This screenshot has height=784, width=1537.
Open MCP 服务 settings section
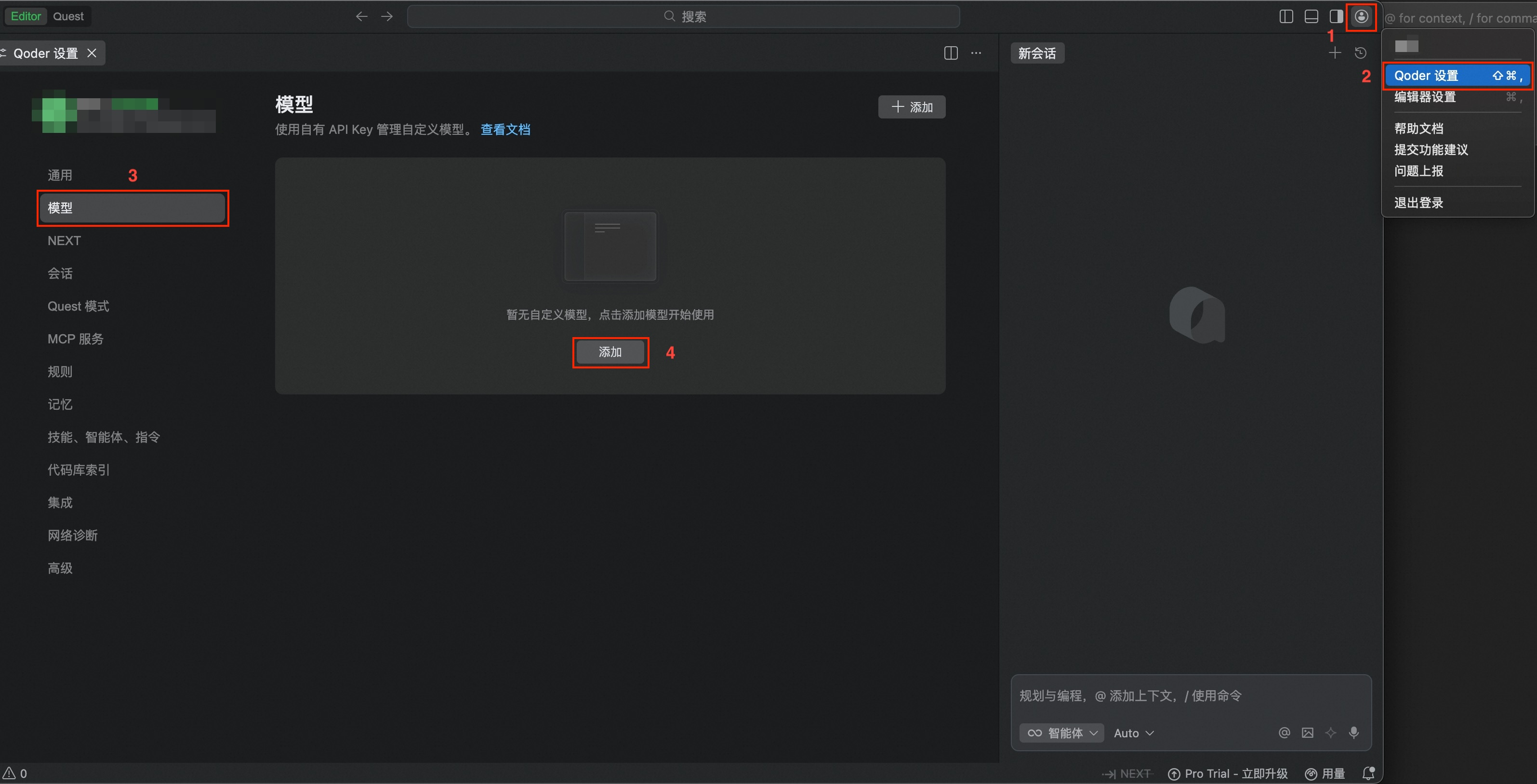76,339
